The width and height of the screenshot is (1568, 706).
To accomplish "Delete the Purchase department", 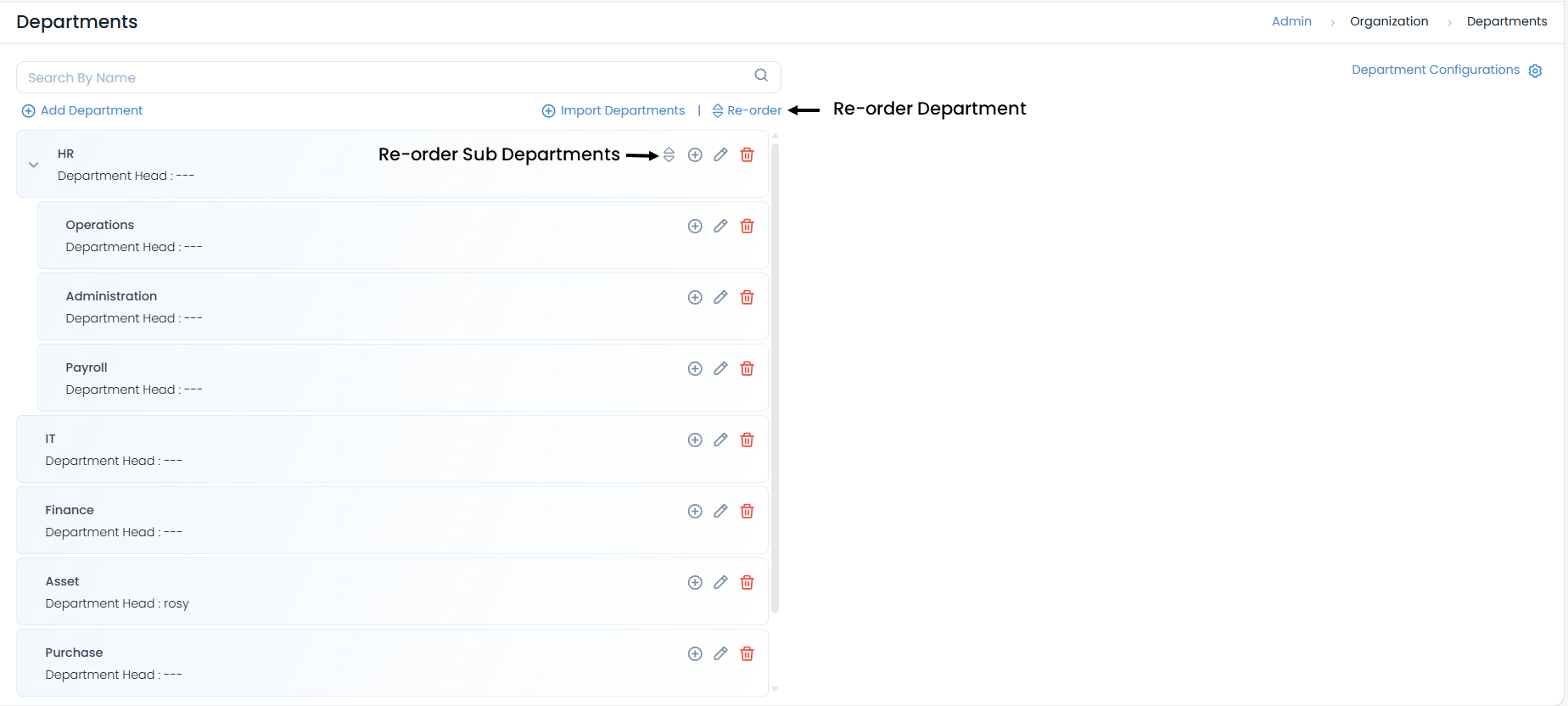I will [x=747, y=653].
